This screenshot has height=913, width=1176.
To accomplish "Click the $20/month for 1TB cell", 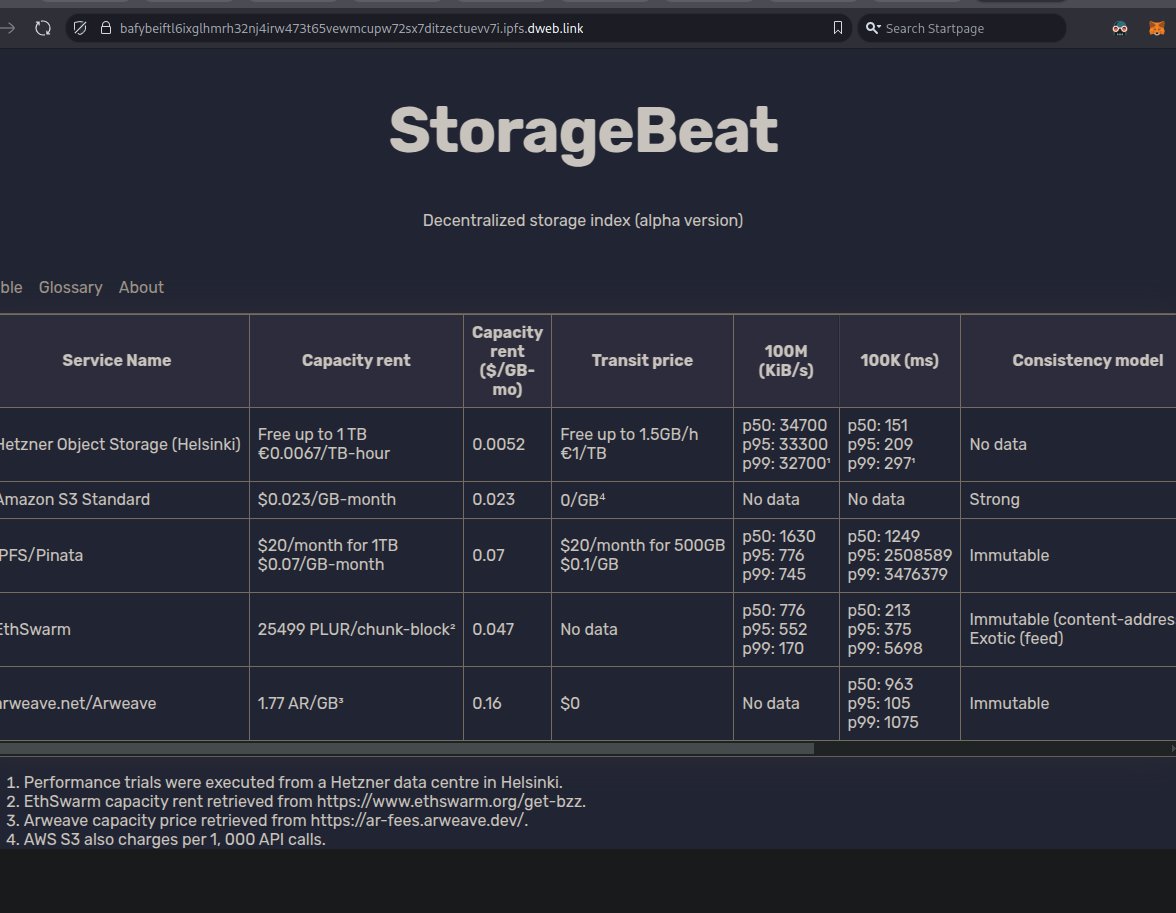I will tap(356, 555).
